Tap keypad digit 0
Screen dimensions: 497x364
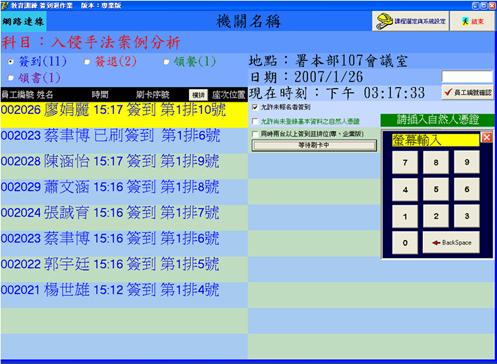405,243
